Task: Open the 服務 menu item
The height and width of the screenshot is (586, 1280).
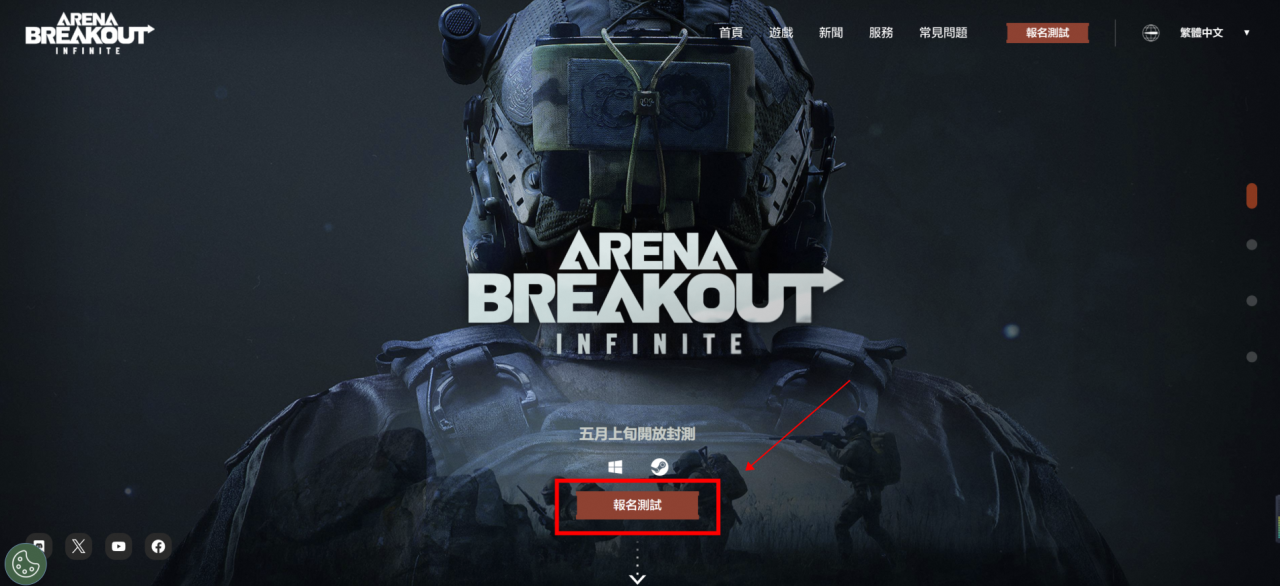Action: (x=881, y=33)
